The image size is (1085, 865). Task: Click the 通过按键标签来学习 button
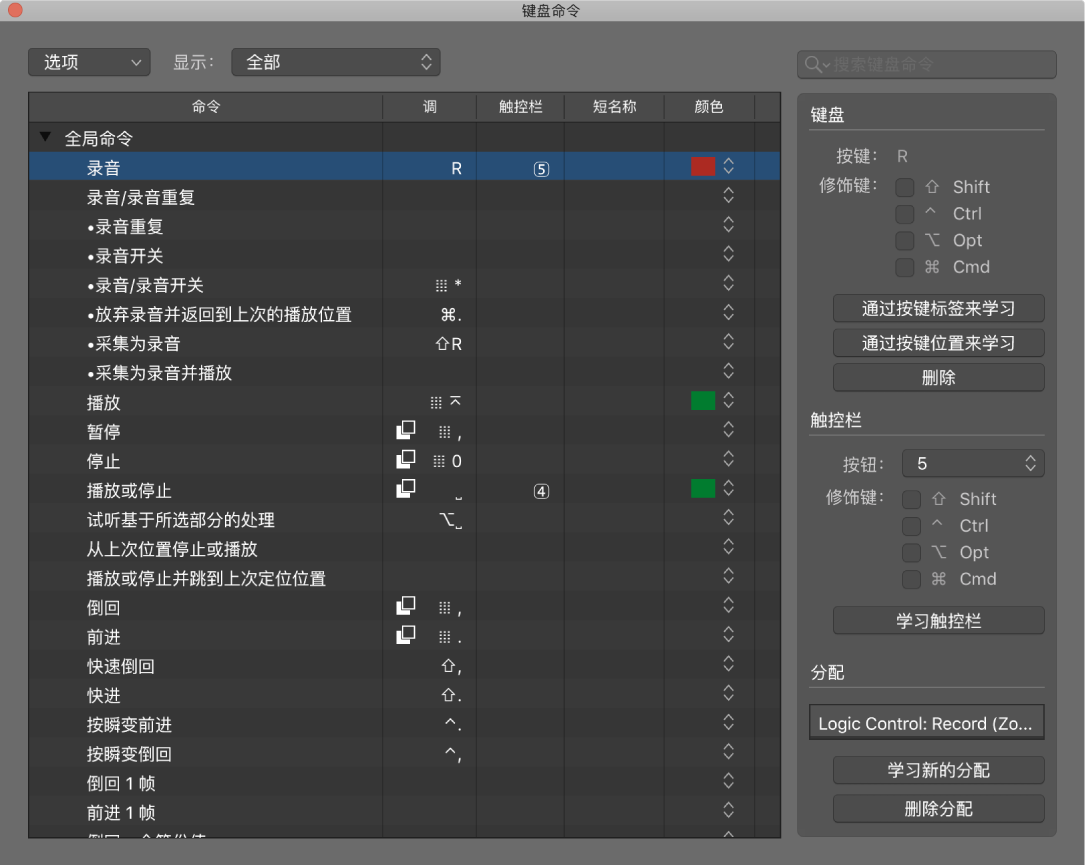[x=937, y=308]
